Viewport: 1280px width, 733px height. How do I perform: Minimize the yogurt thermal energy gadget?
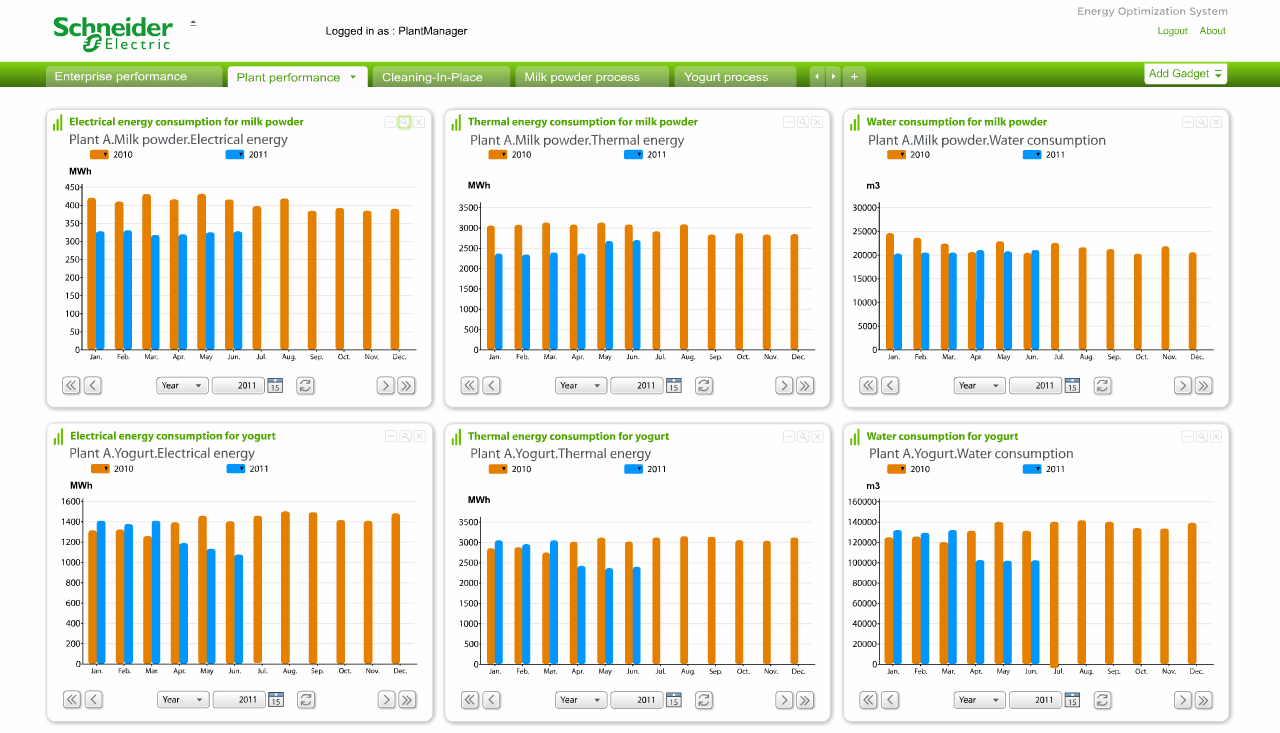[789, 436]
